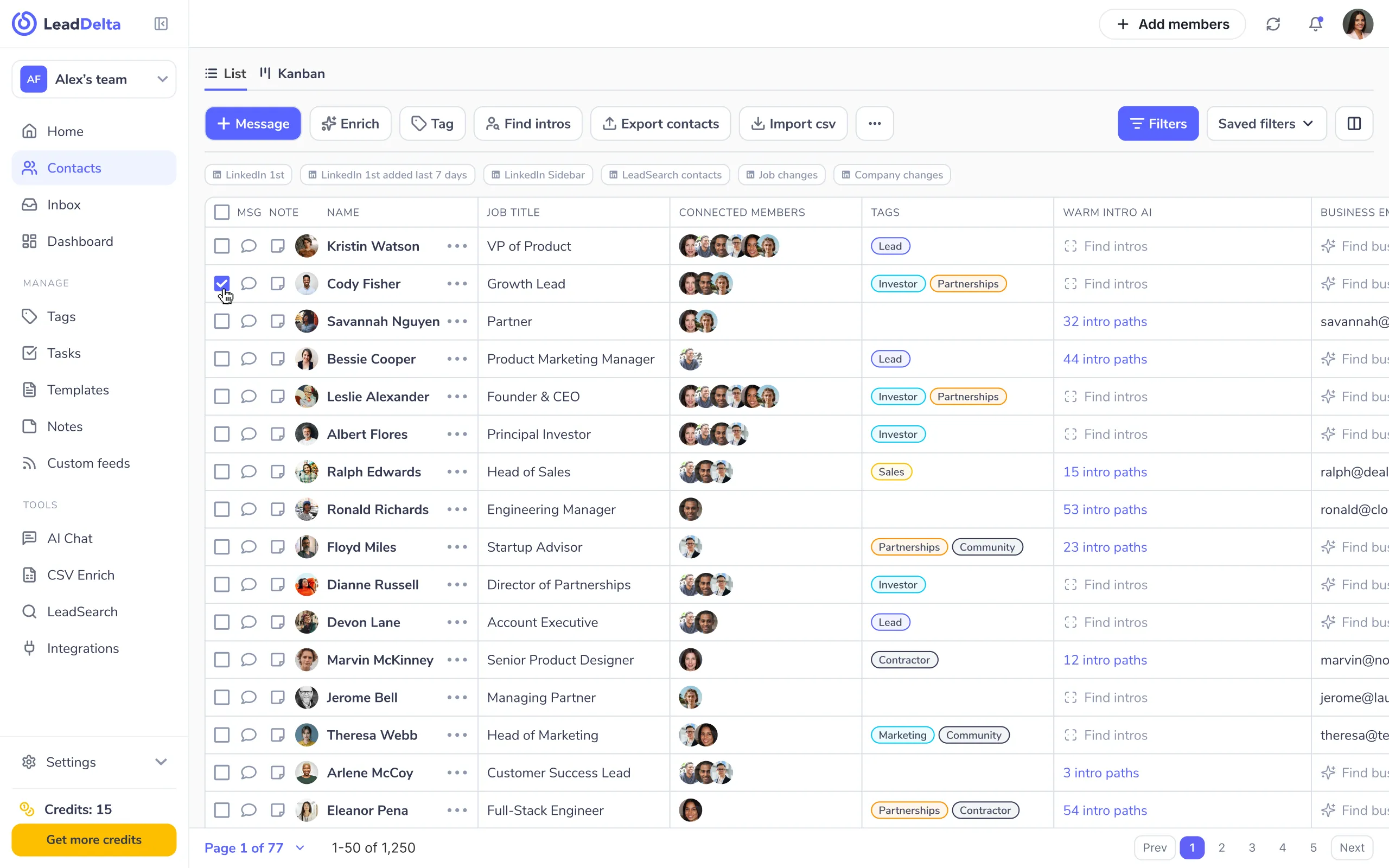Expand Settings section in sidebar
The image size is (1389, 868).
pyautogui.click(x=93, y=762)
